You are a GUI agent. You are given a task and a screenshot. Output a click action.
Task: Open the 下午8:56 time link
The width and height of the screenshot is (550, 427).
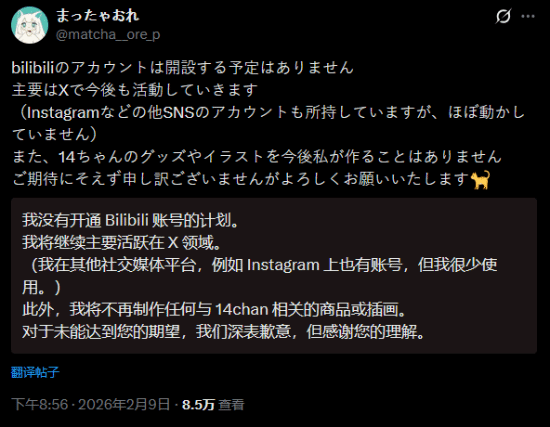pos(40,405)
